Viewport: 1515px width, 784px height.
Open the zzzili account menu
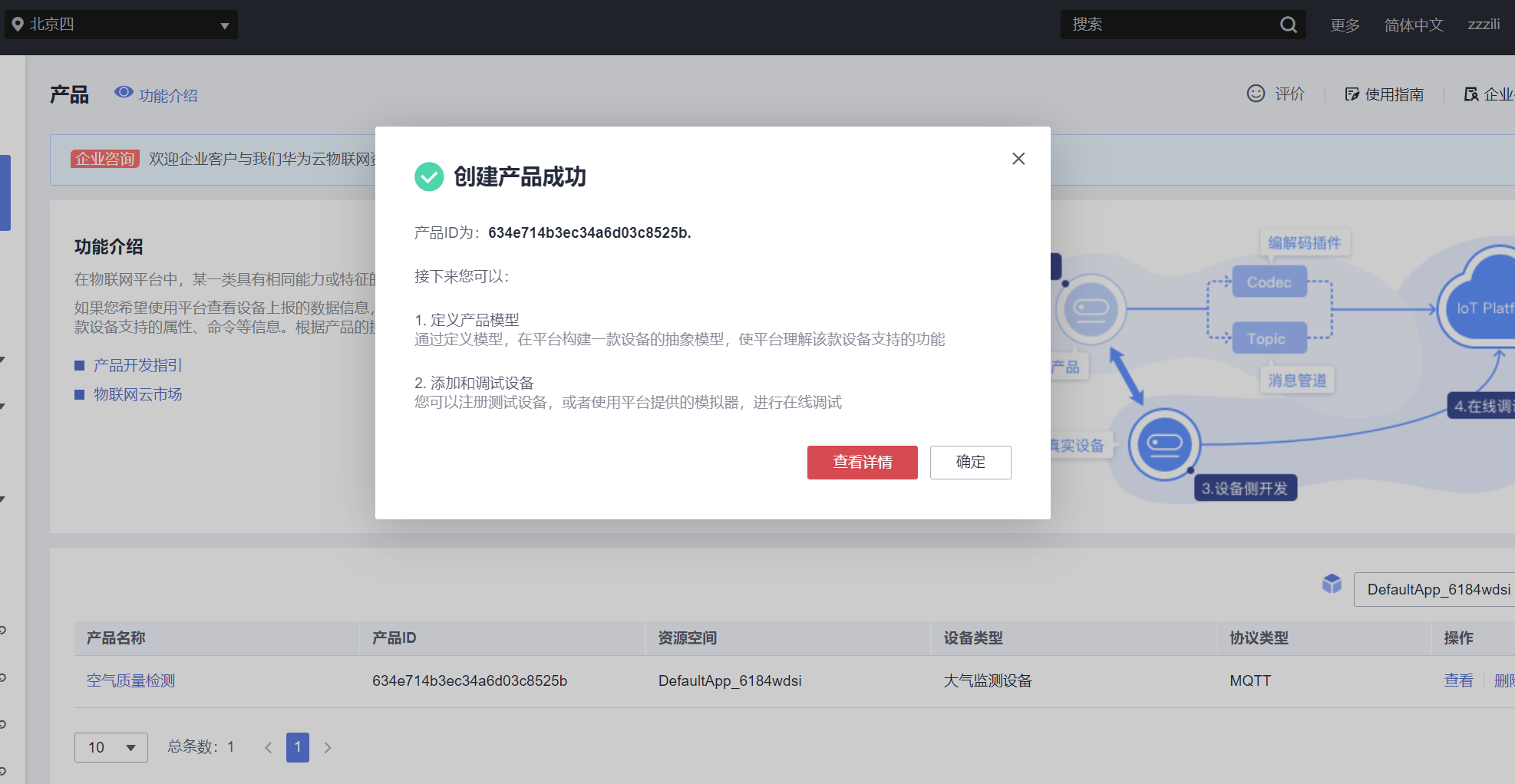(x=1484, y=25)
